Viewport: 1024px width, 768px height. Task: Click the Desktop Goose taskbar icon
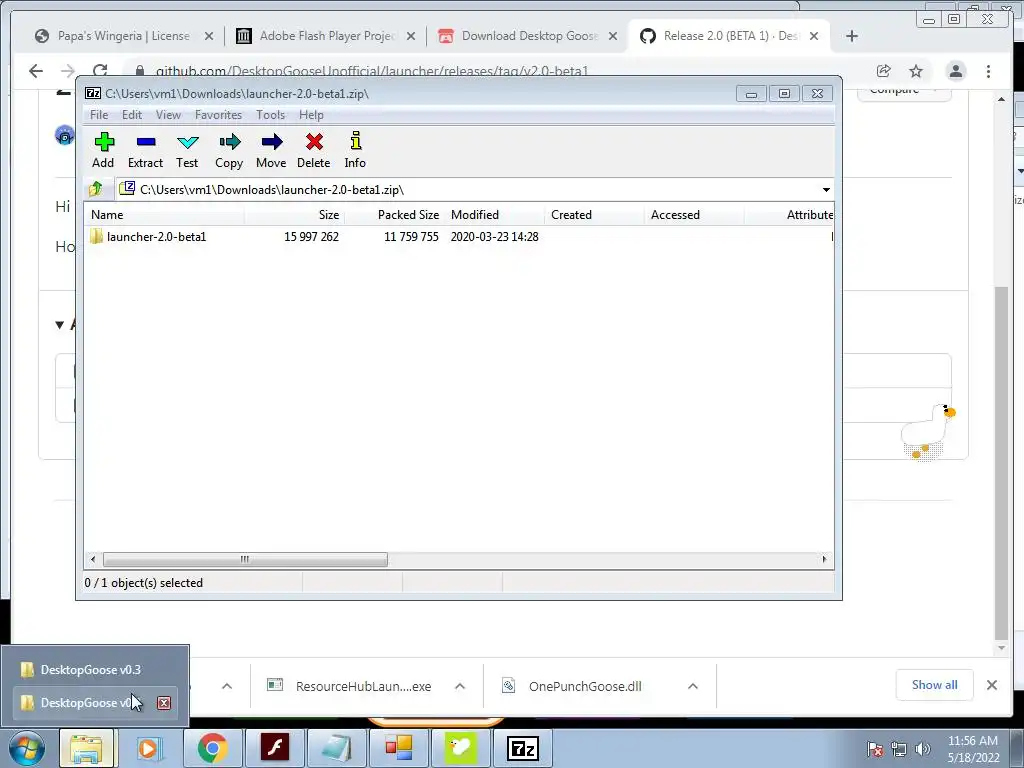pos(460,748)
